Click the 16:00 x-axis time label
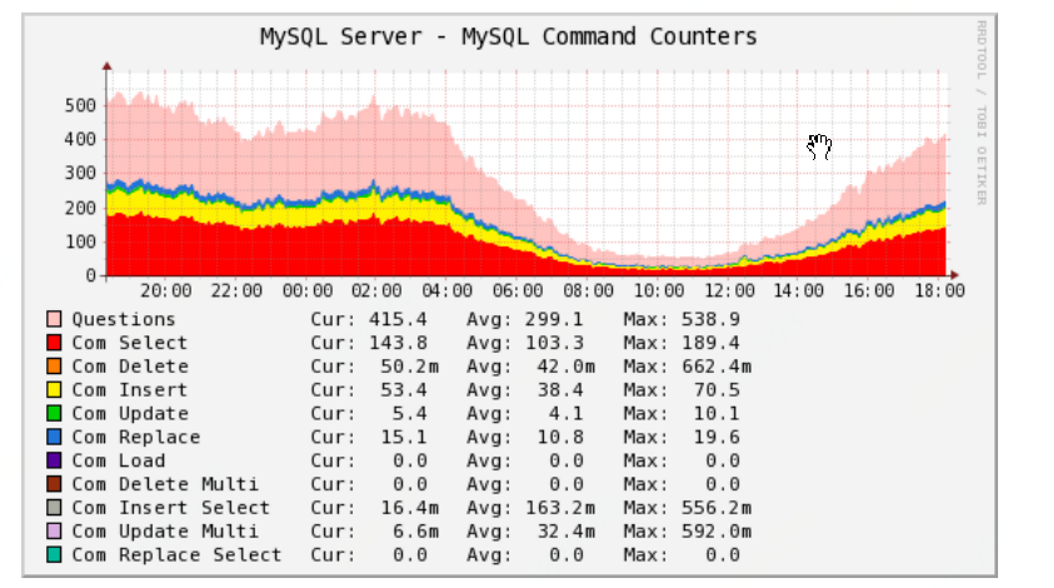This screenshot has width=1054, height=588. click(869, 290)
